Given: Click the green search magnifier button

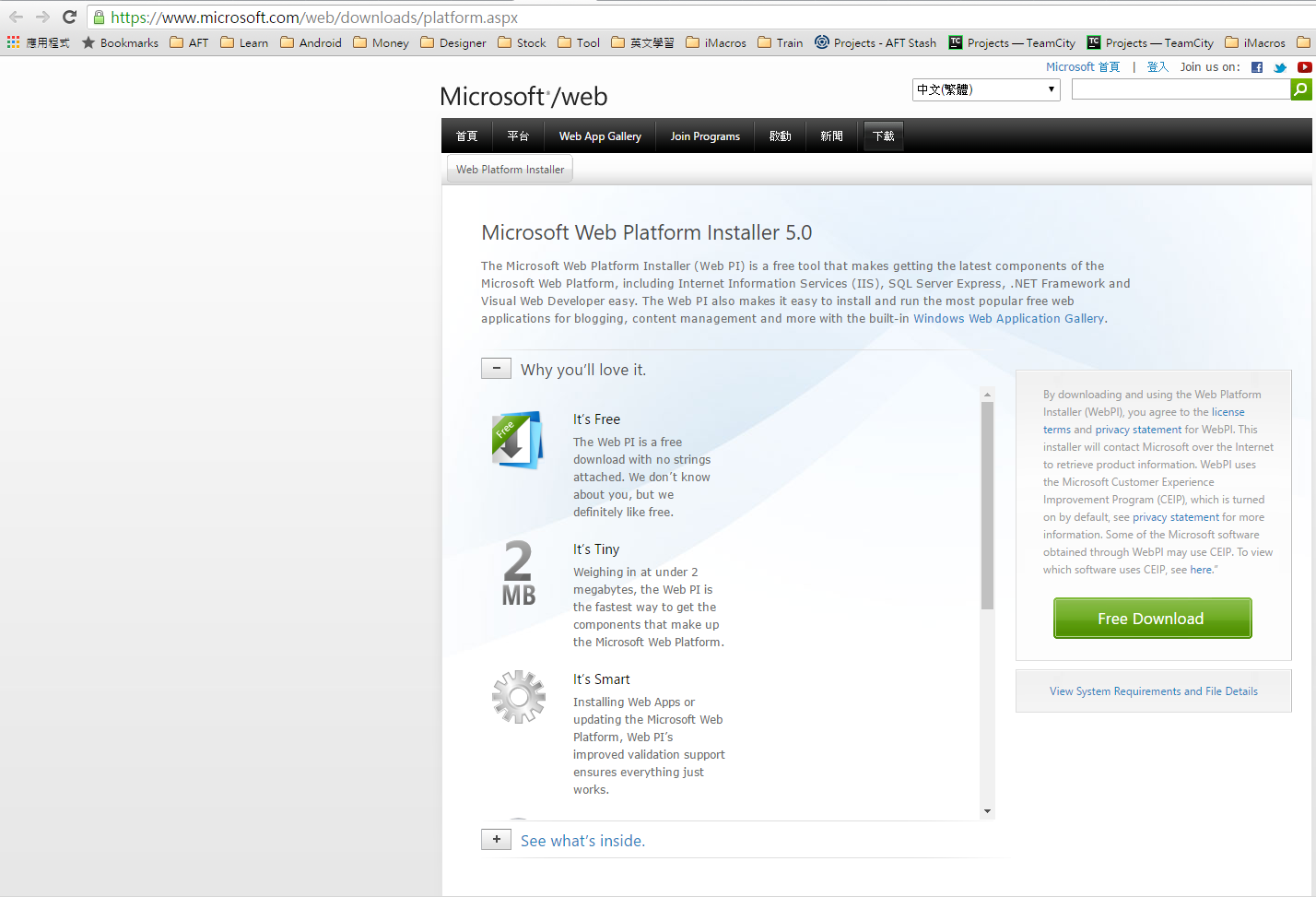Looking at the screenshot, I should pos(1300,89).
